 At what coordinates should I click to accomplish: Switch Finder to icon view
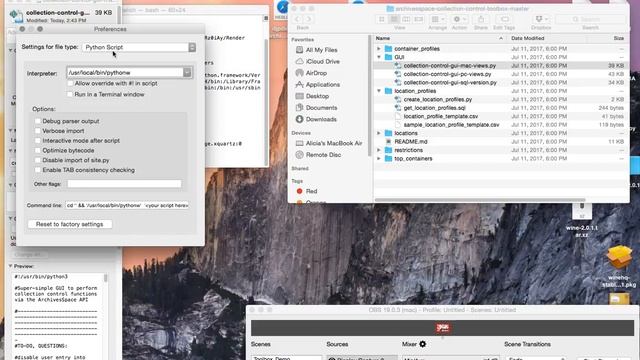(x=382, y=19)
